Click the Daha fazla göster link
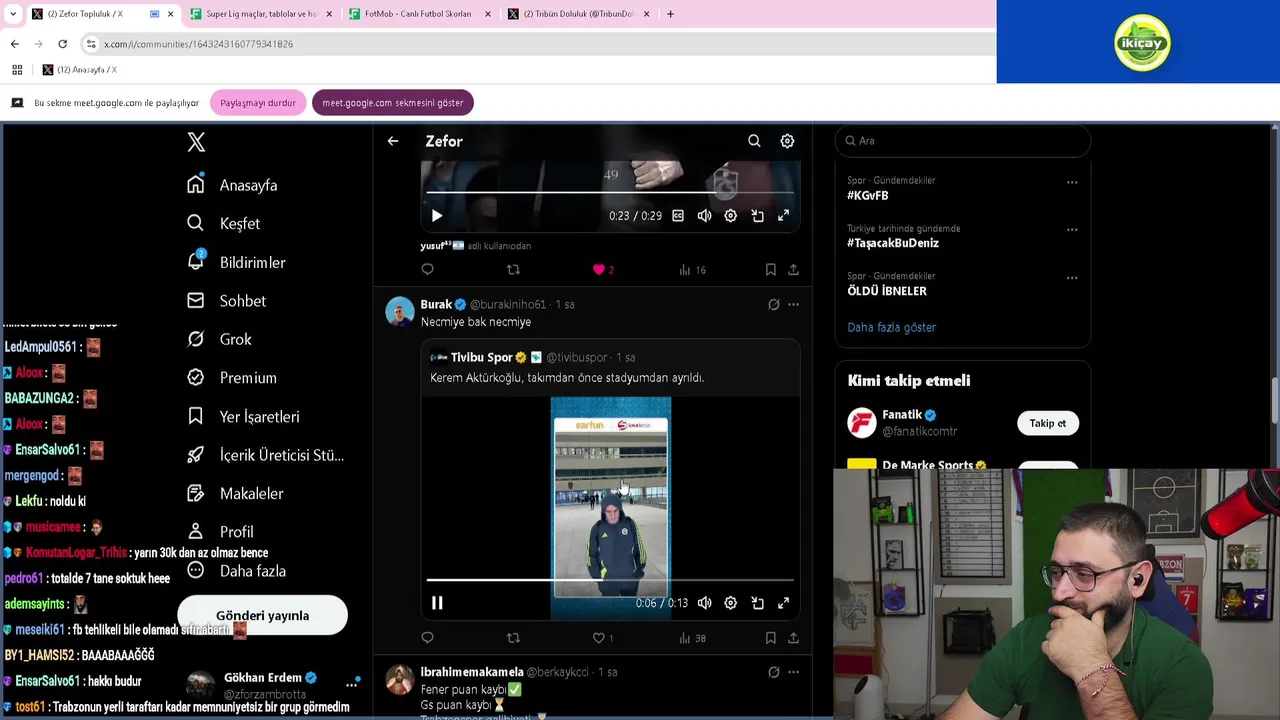Screen dimensions: 1280x720 pos(891,327)
